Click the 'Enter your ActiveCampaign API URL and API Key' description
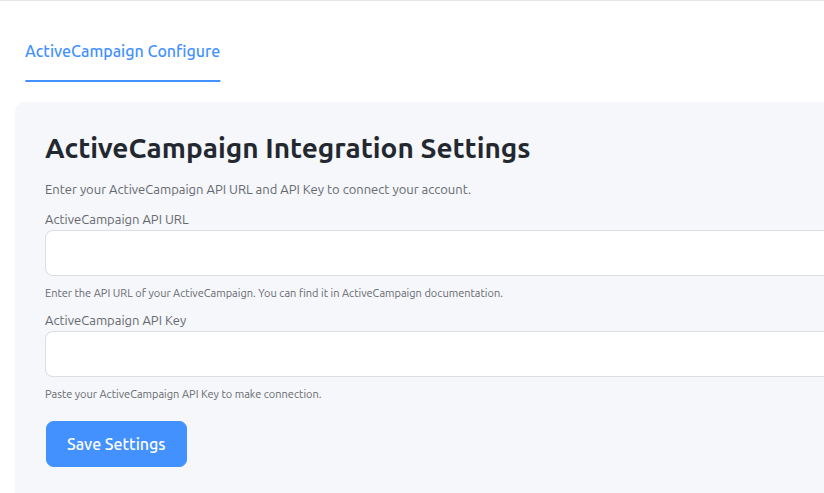The height and width of the screenshot is (493, 824). (x=258, y=190)
